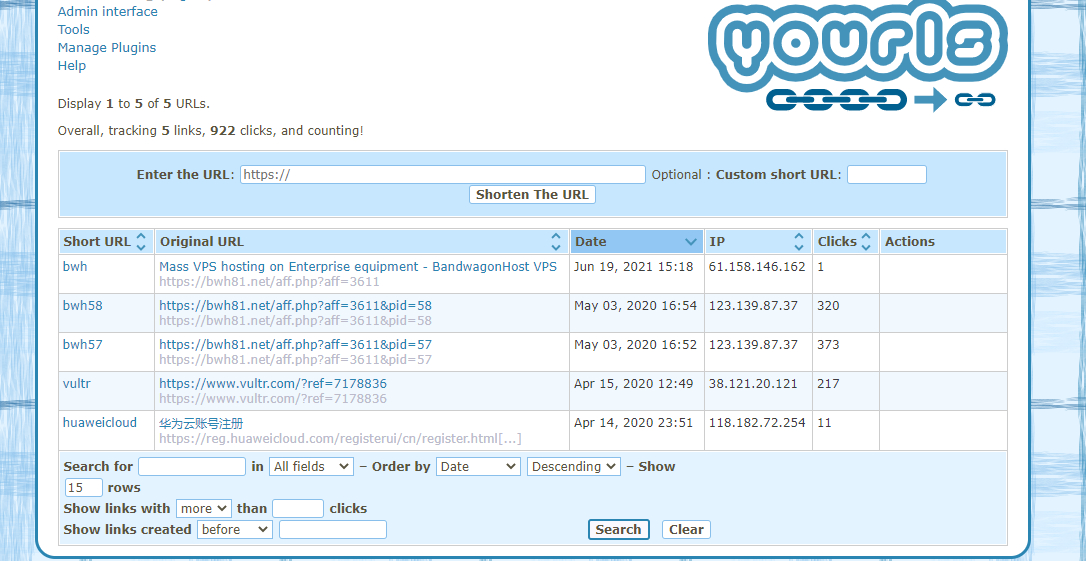Click the Clicks column header

[846, 242]
